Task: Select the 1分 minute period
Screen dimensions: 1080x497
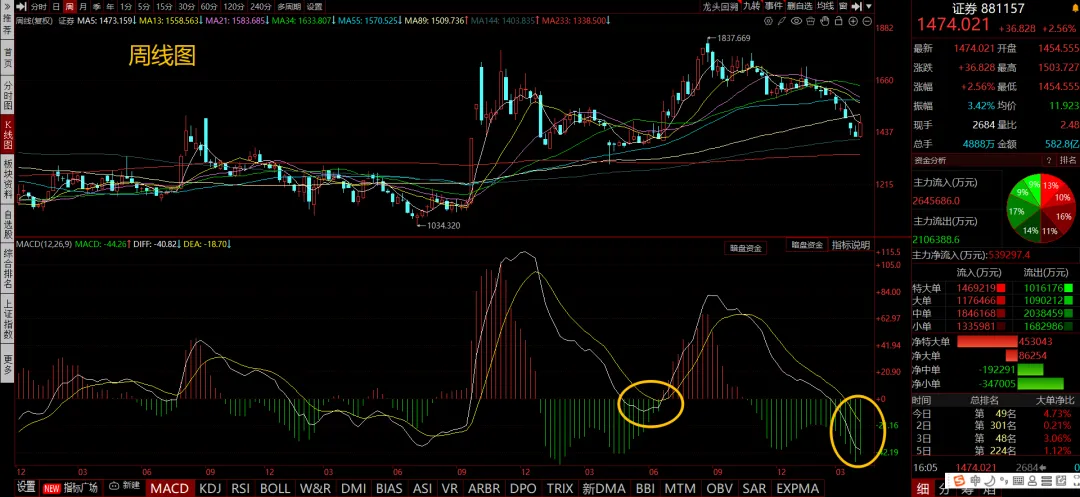Action: point(126,7)
